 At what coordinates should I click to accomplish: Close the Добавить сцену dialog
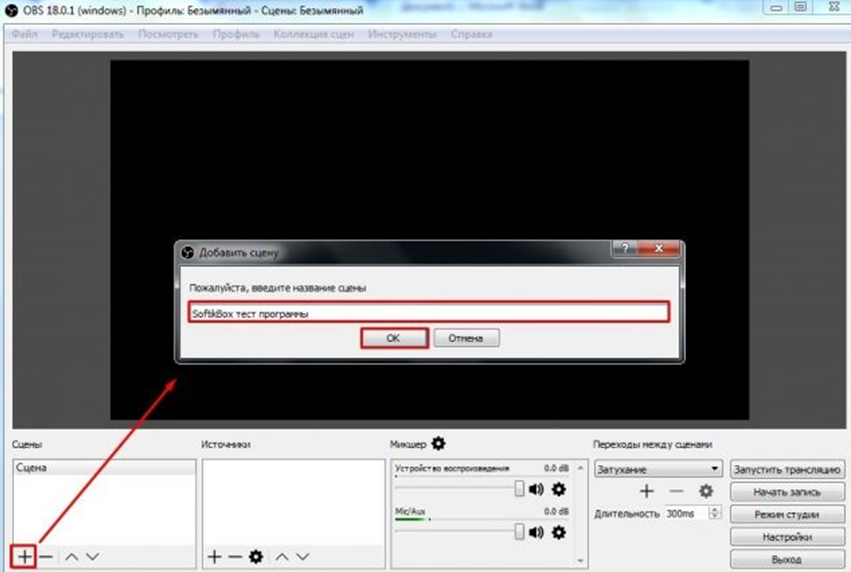click(659, 249)
